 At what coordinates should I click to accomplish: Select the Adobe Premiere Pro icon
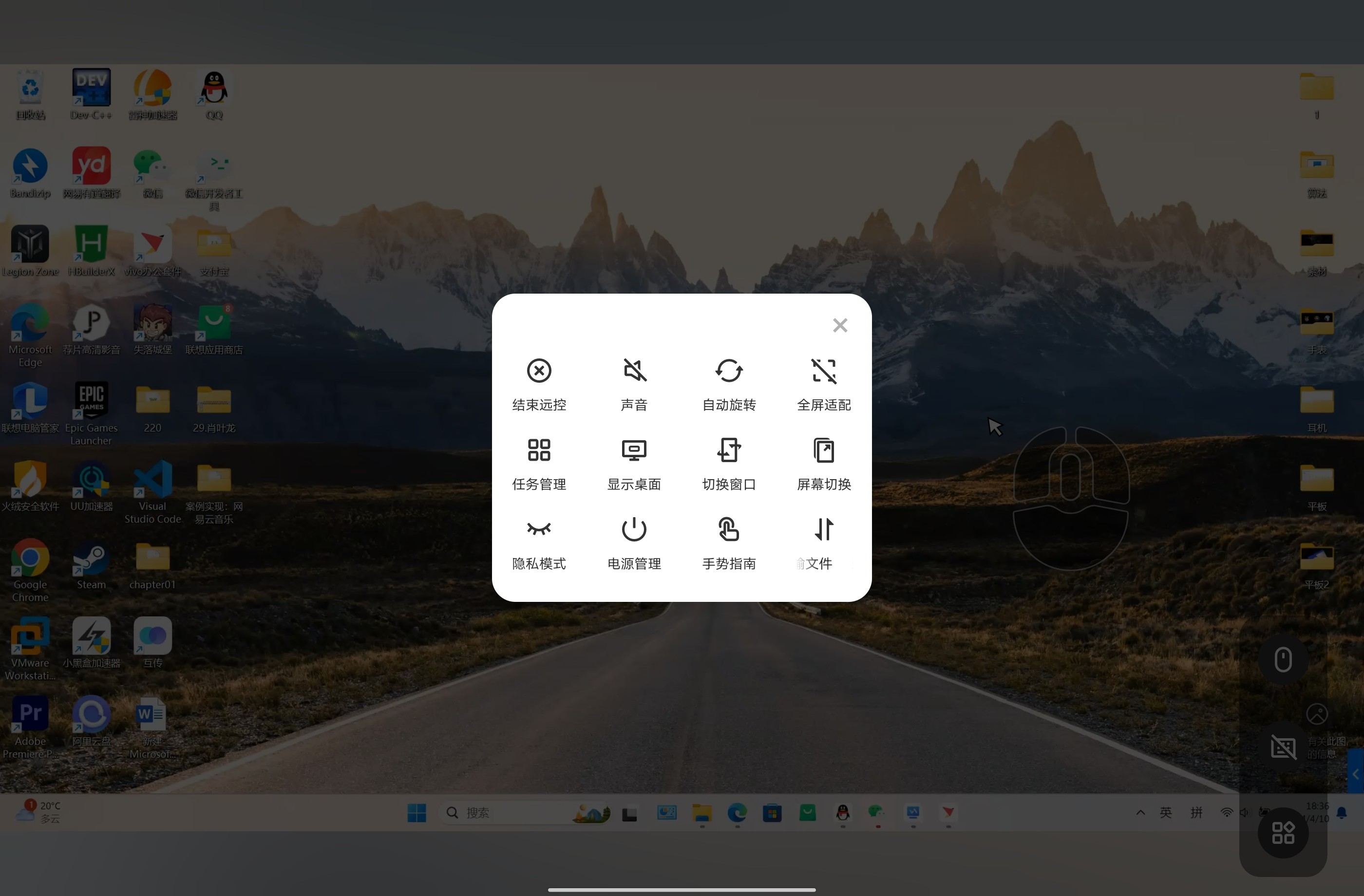pyautogui.click(x=30, y=727)
